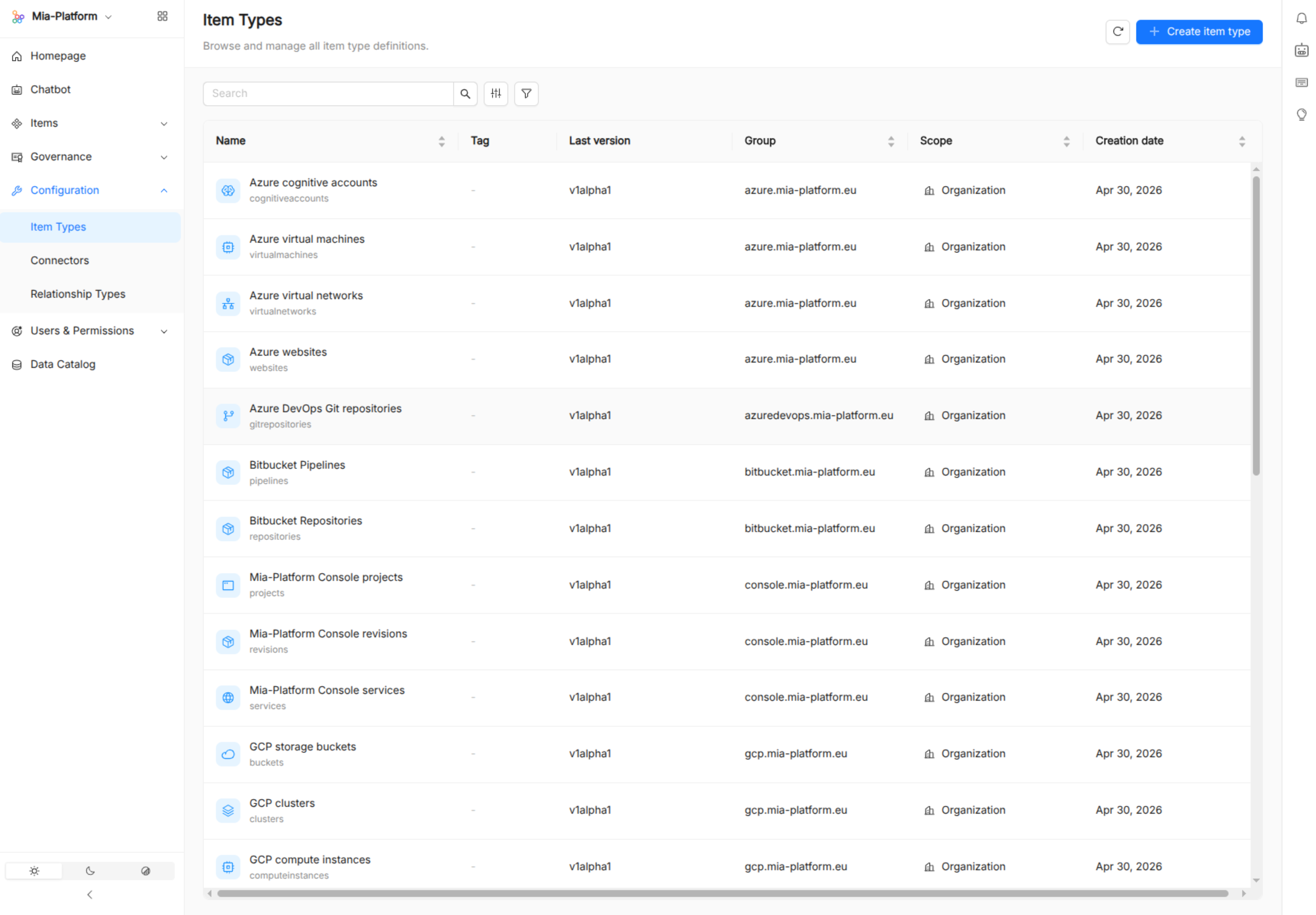The width and height of the screenshot is (1316, 915).
Task: Click the keyboard panel icon in right rail
Action: (x=1301, y=82)
